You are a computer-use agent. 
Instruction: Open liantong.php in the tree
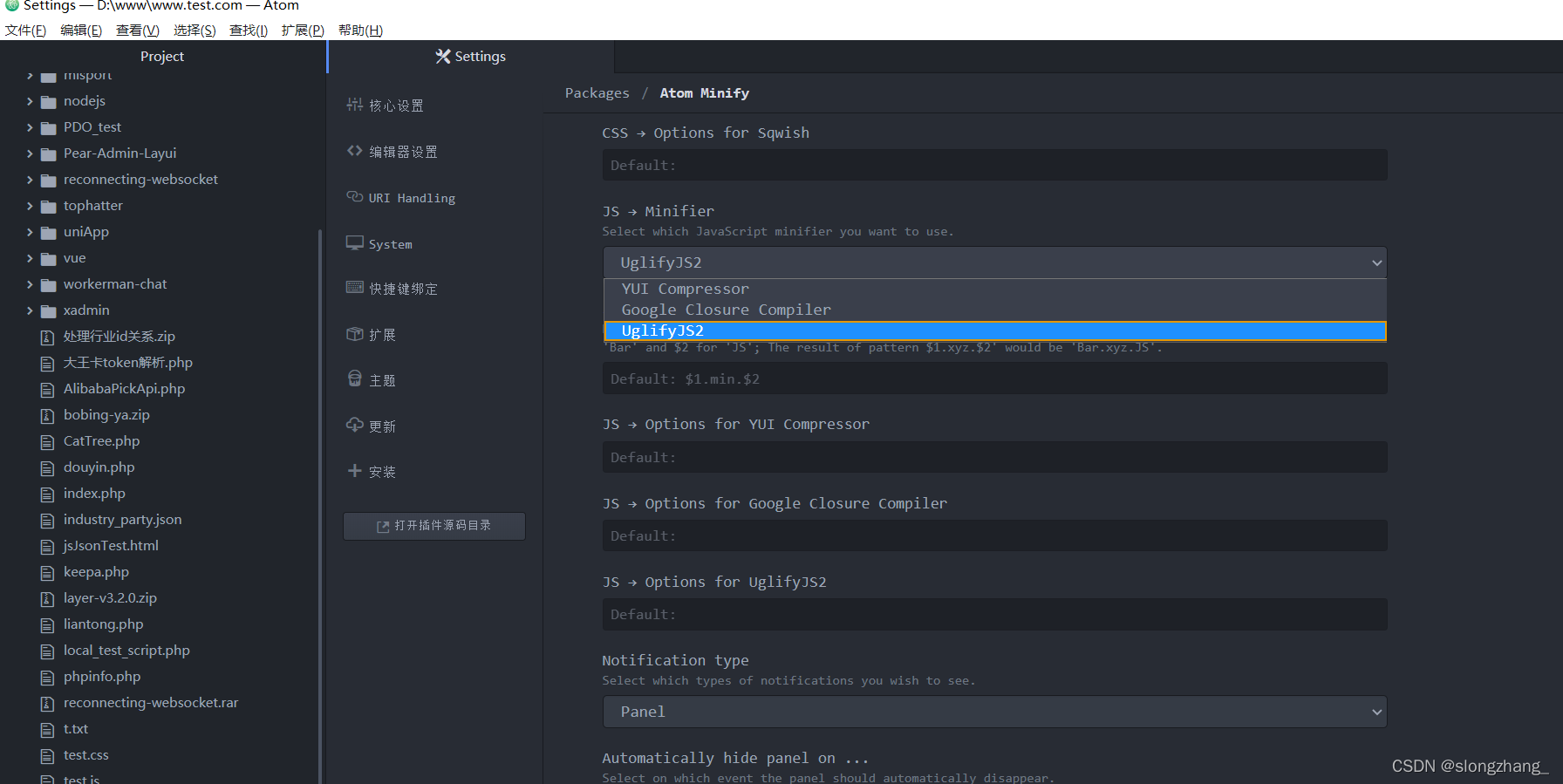[x=103, y=624]
